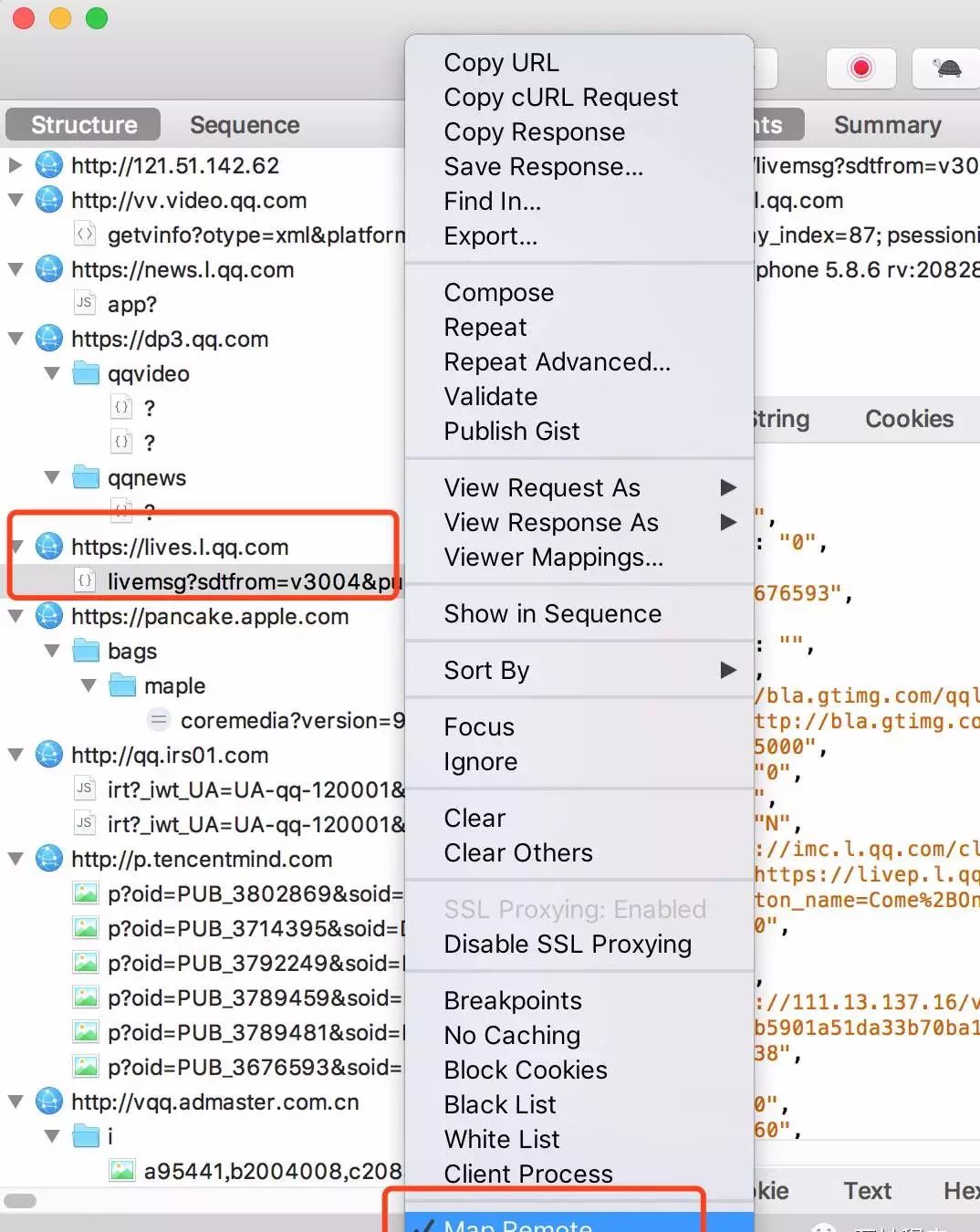Select the JS file icon of app?
Screen dimensions: 980x1232
point(85,303)
